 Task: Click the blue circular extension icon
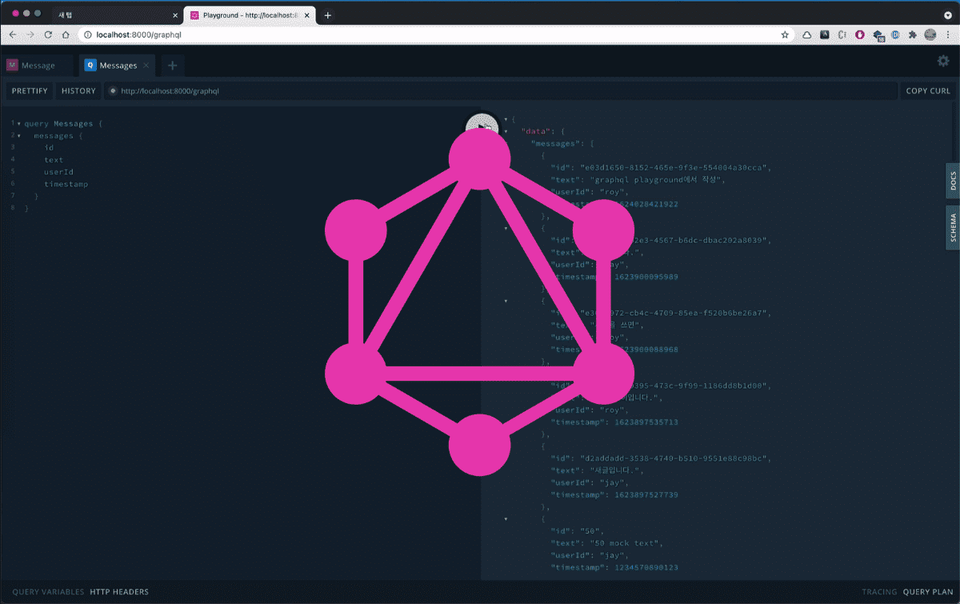pyautogui.click(x=895, y=35)
